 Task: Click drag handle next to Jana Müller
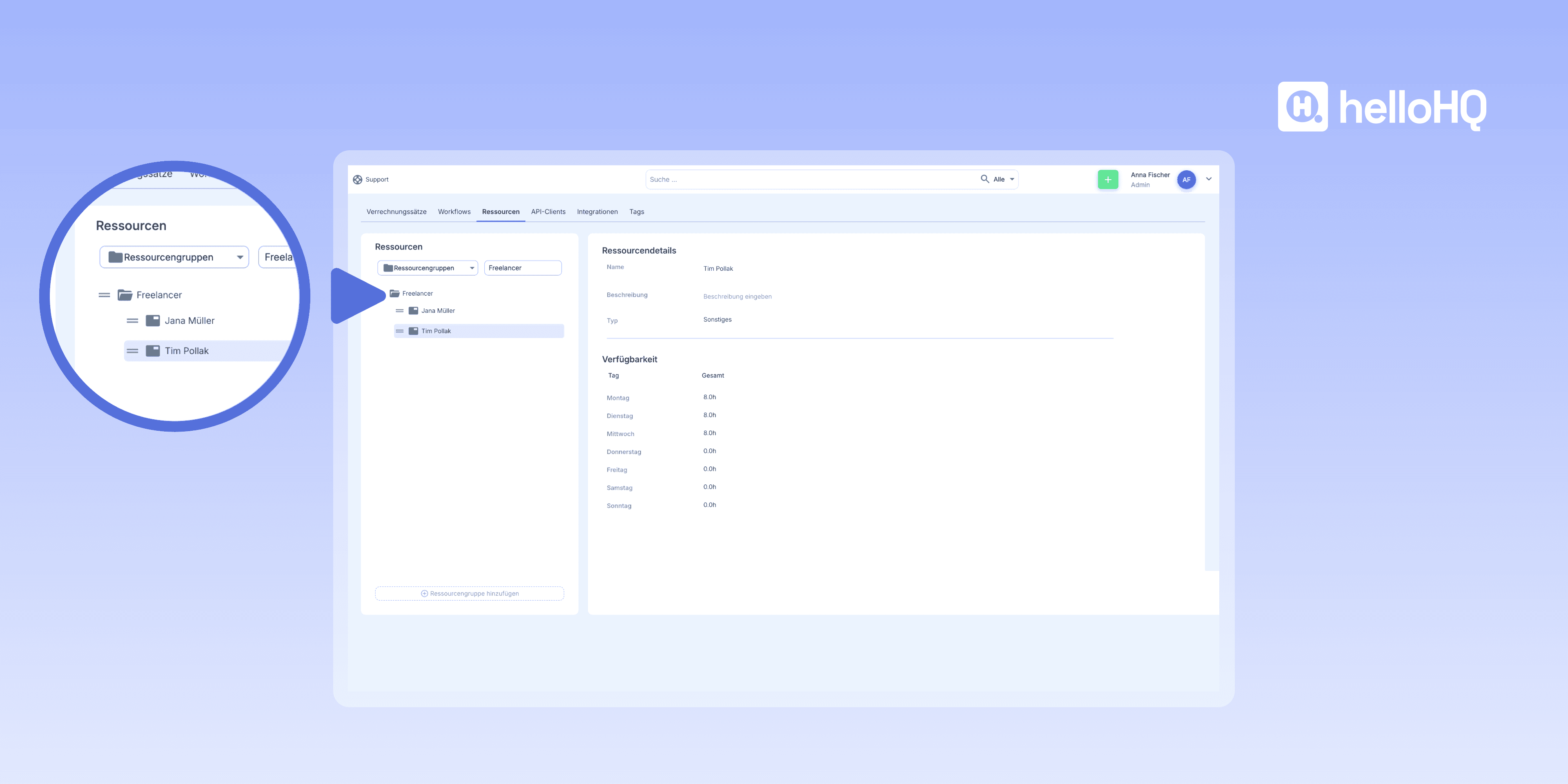399,311
